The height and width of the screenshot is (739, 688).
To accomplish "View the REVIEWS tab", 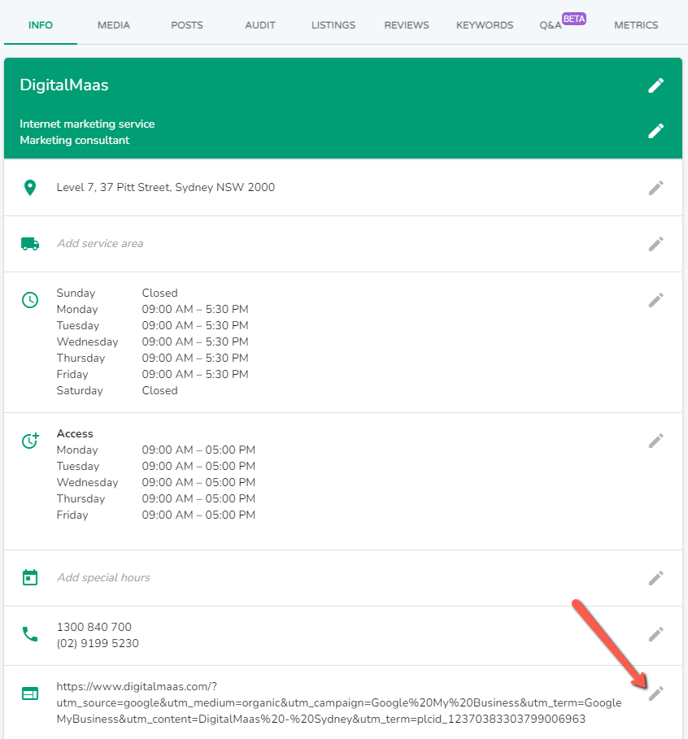I will click(407, 25).
